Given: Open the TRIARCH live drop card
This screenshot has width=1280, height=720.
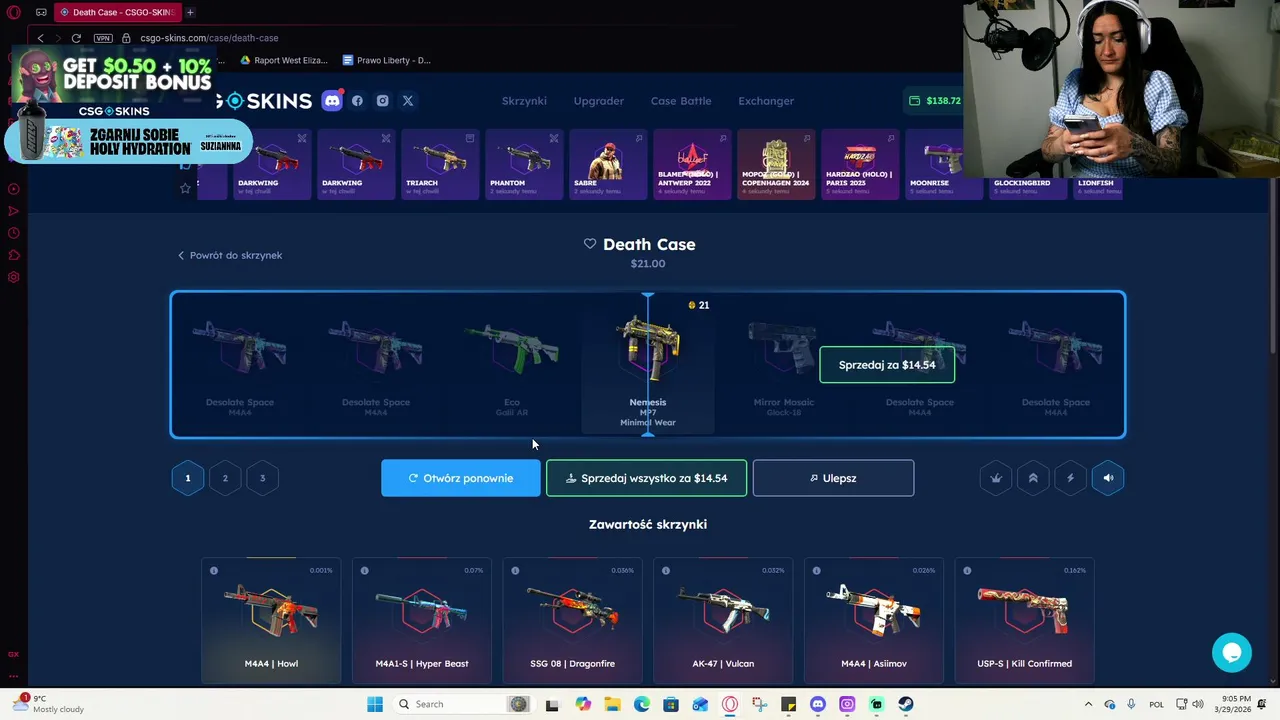Looking at the screenshot, I should point(440,165).
